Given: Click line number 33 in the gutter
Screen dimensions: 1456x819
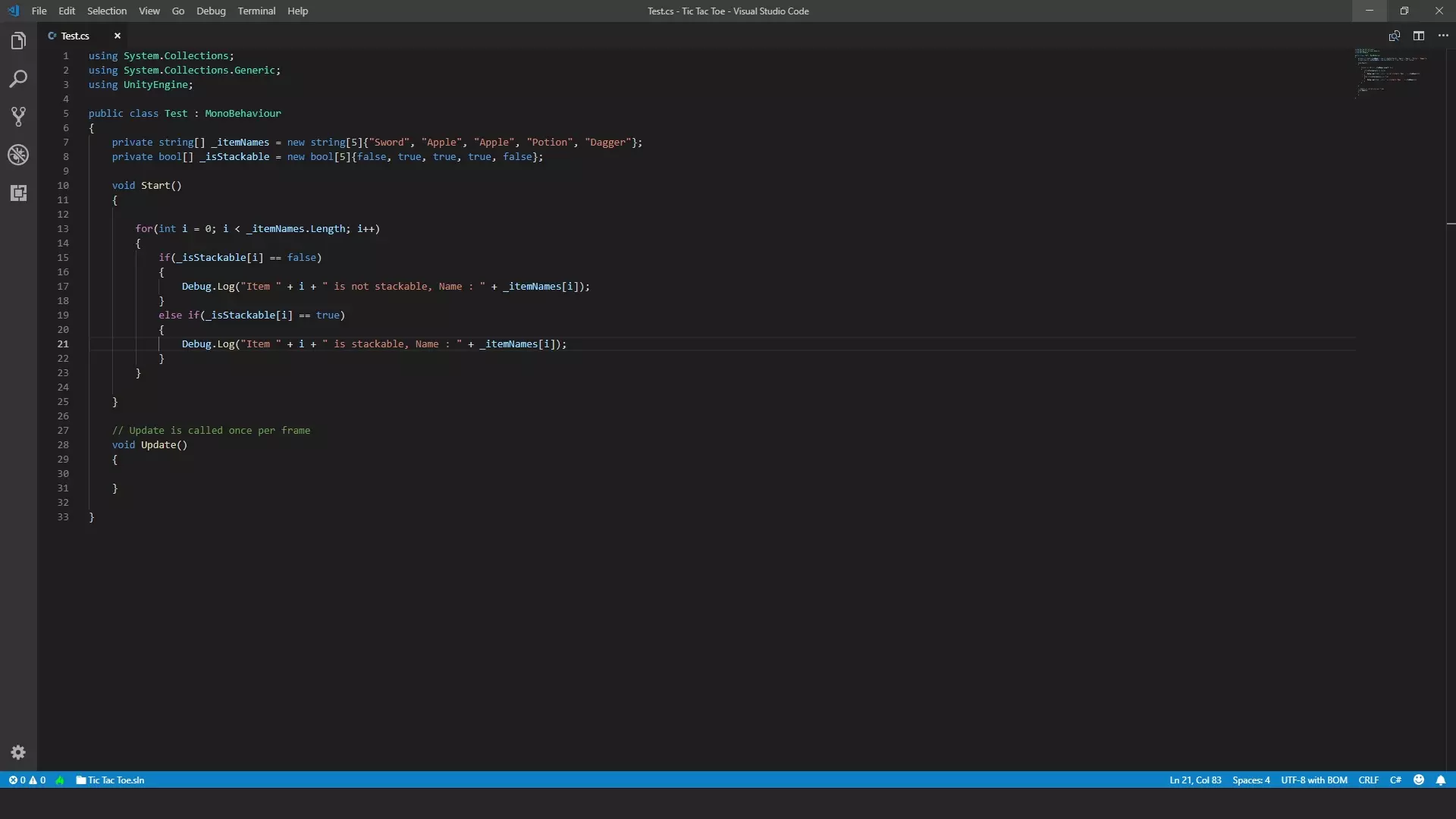Looking at the screenshot, I should (x=63, y=516).
